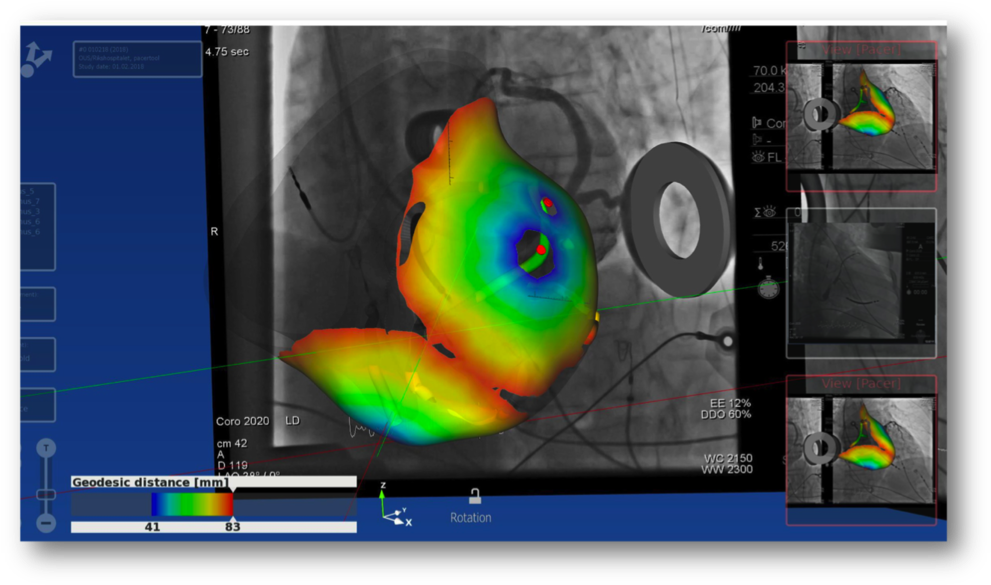Toggle the sigma eye icon in overlay
The image size is (991, 585).
765,212
